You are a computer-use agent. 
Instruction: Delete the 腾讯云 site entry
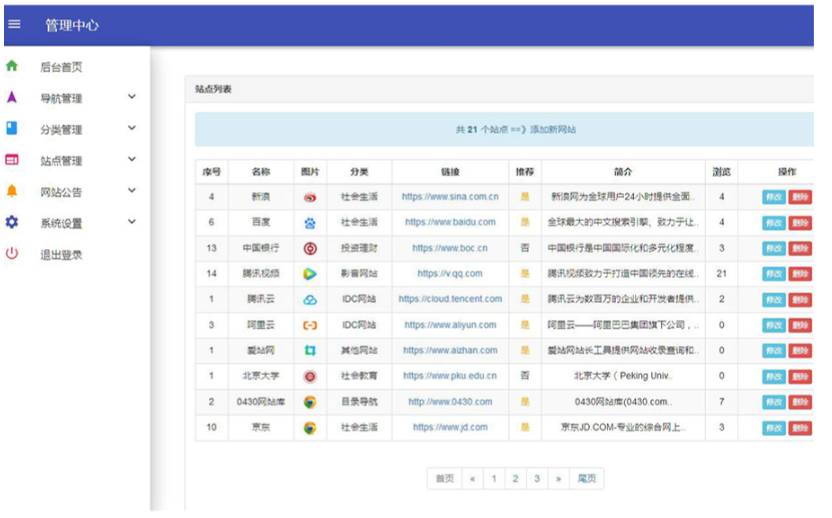coord(800,300)
